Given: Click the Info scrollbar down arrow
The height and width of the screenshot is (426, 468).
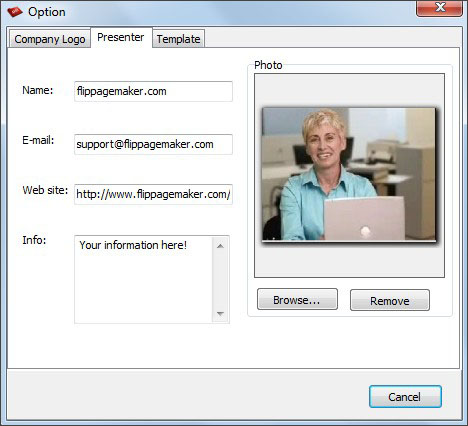Looking at the screenshot, I should click(220, 314).
